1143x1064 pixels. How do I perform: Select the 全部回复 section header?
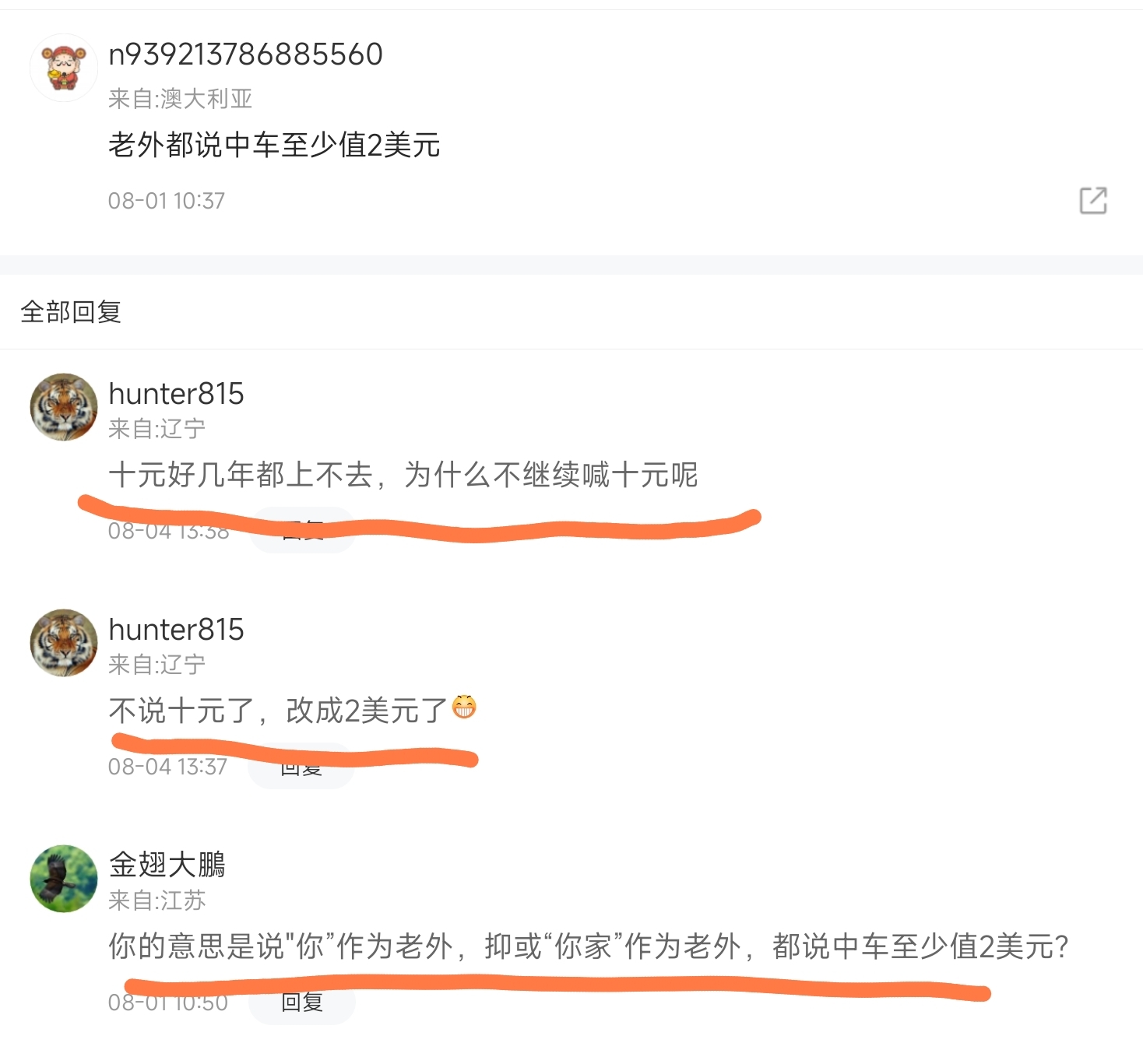pyautogui.click(x=71, y=312)
